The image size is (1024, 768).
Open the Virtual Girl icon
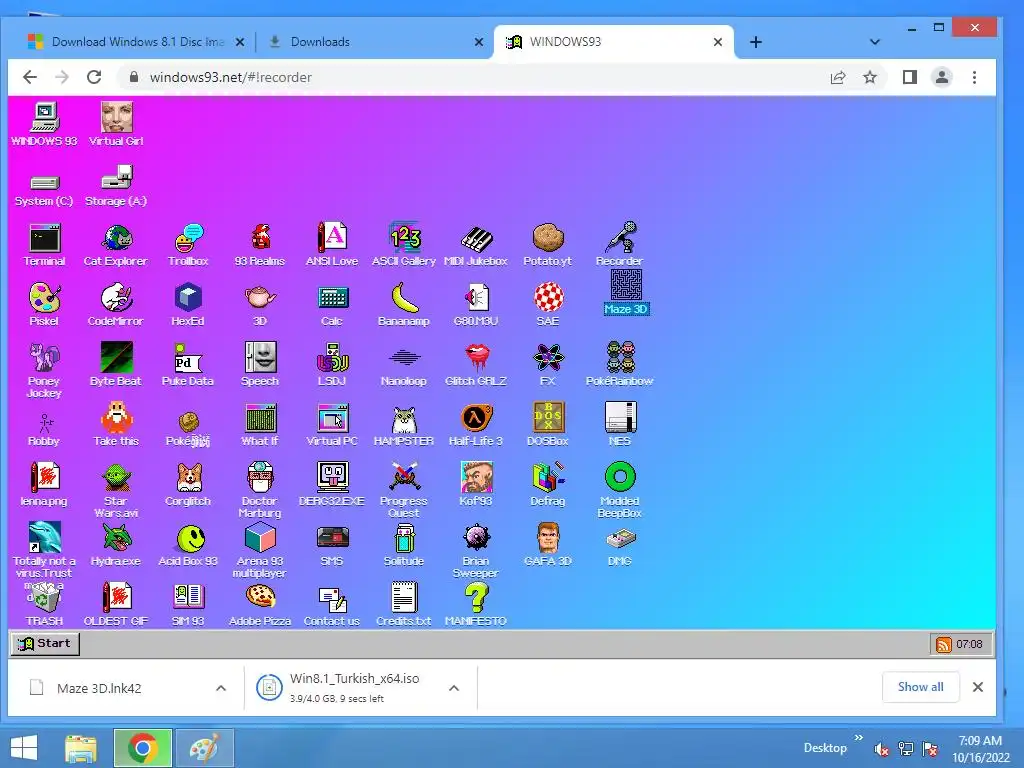point(116,124)
